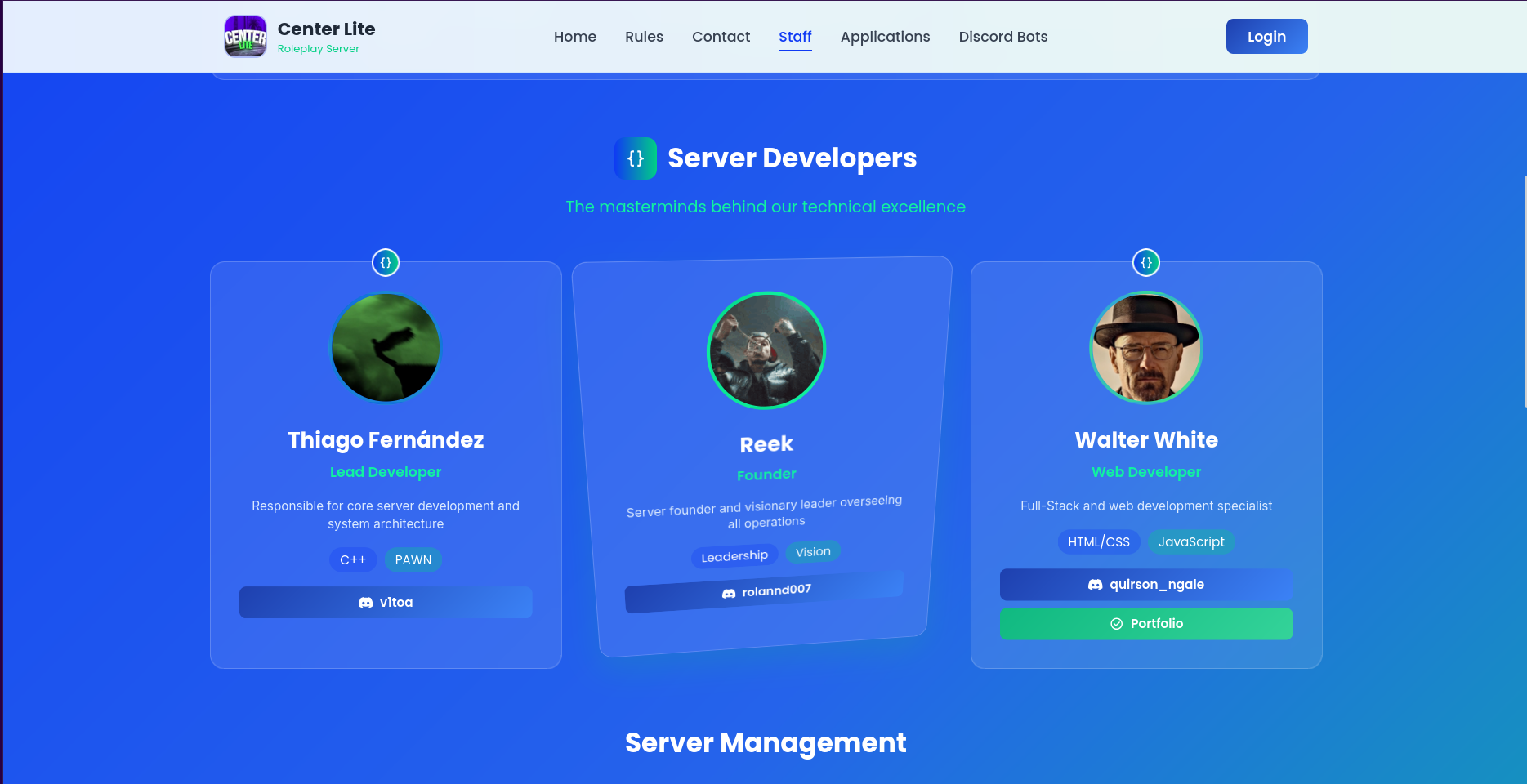Click the Center Lite logo icon
This screenshot has height=784, width=1527.
click(x=245, y=37)
